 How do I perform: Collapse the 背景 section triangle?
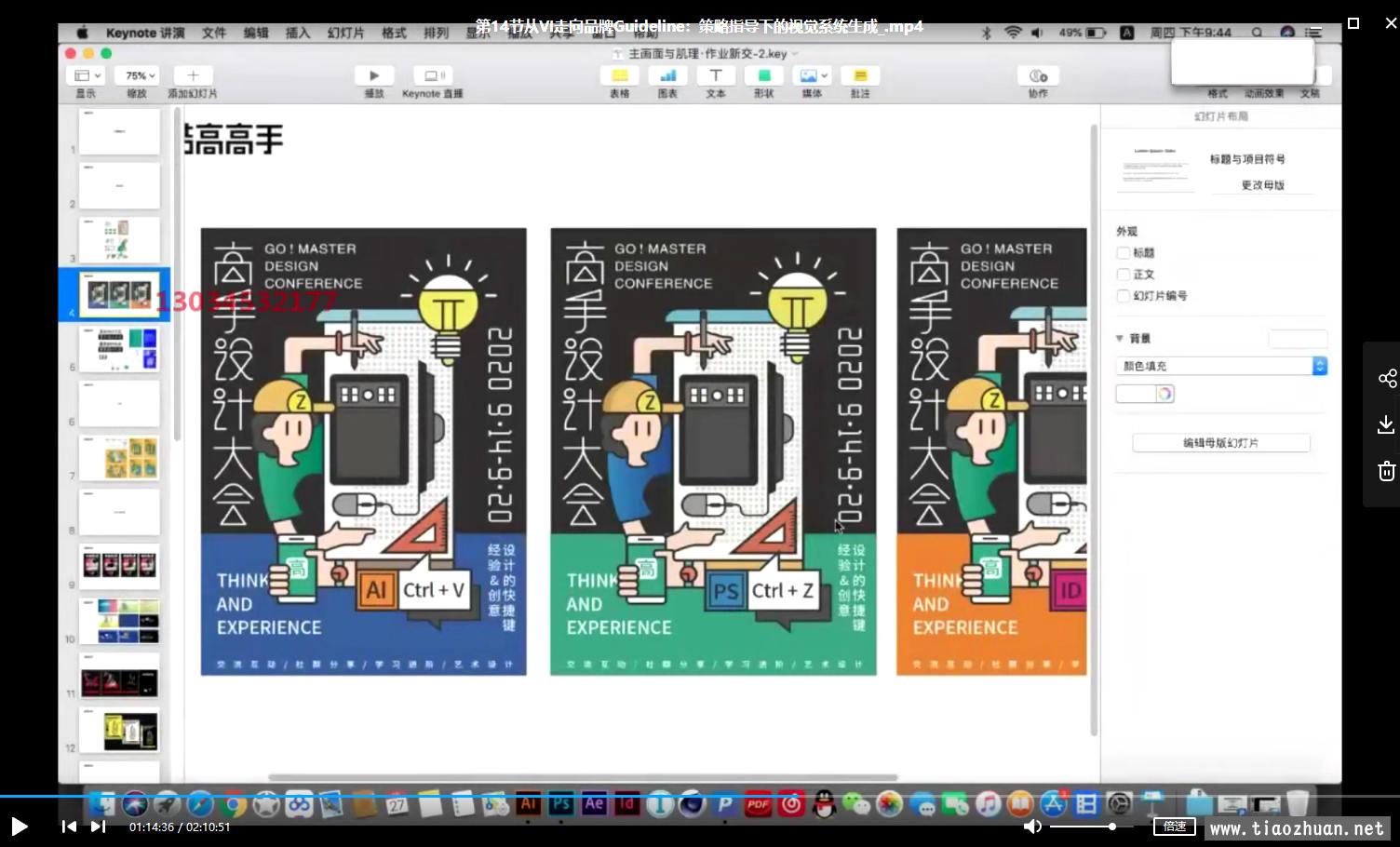(x=1120, y=339)
